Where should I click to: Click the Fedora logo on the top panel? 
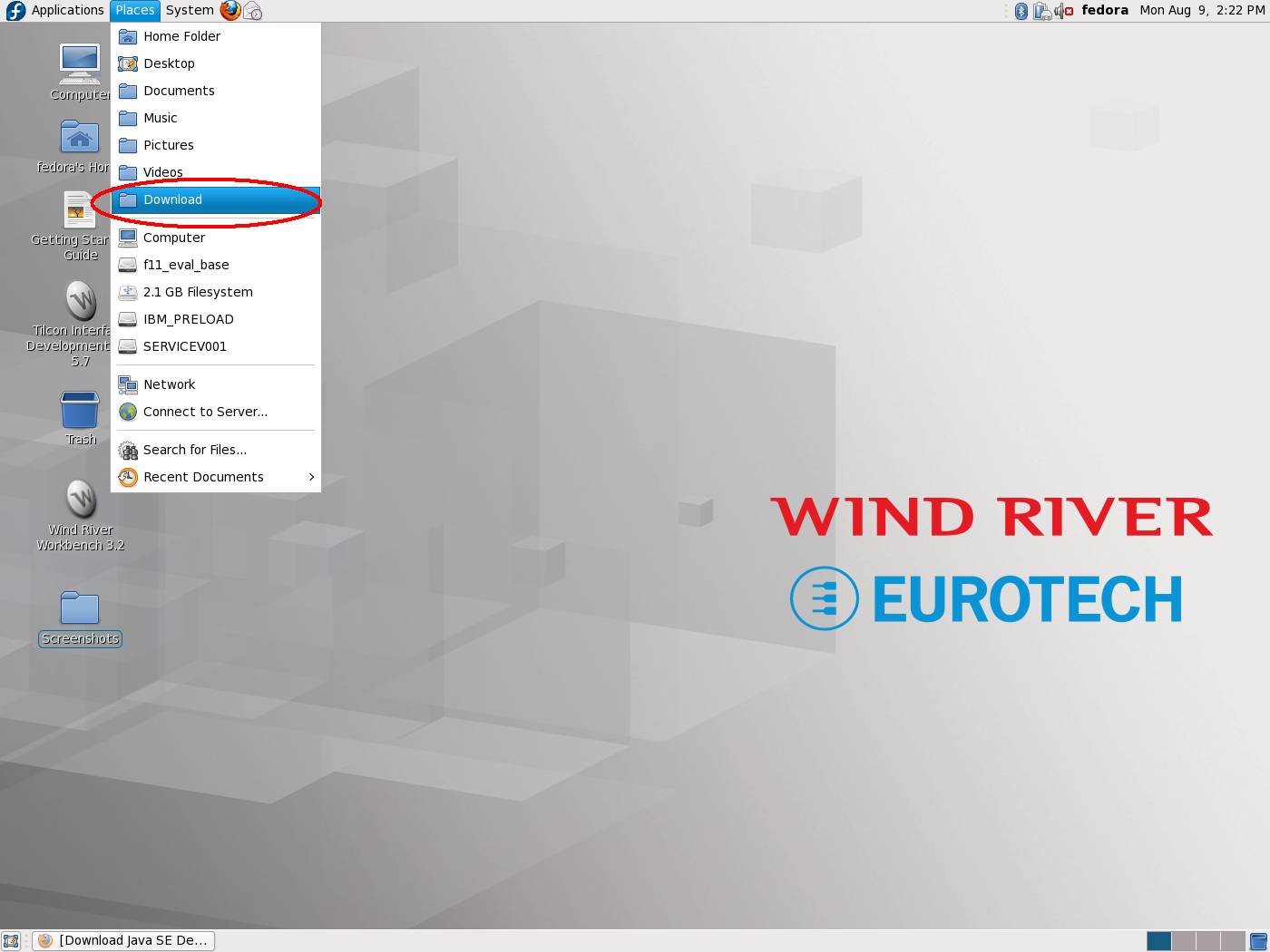point(15,11)
